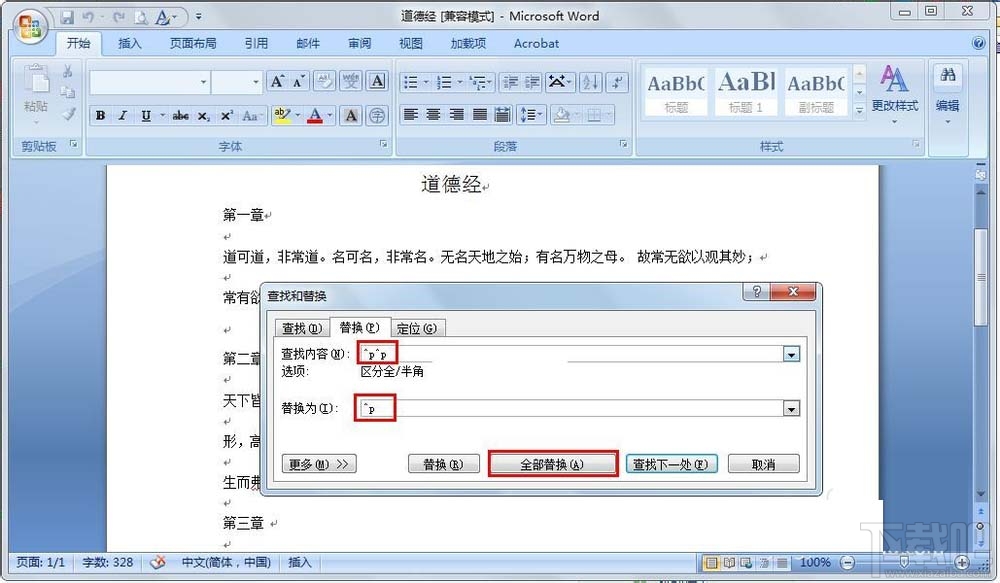Click the Save icon on Quick Access toolbar

point(67,17)
